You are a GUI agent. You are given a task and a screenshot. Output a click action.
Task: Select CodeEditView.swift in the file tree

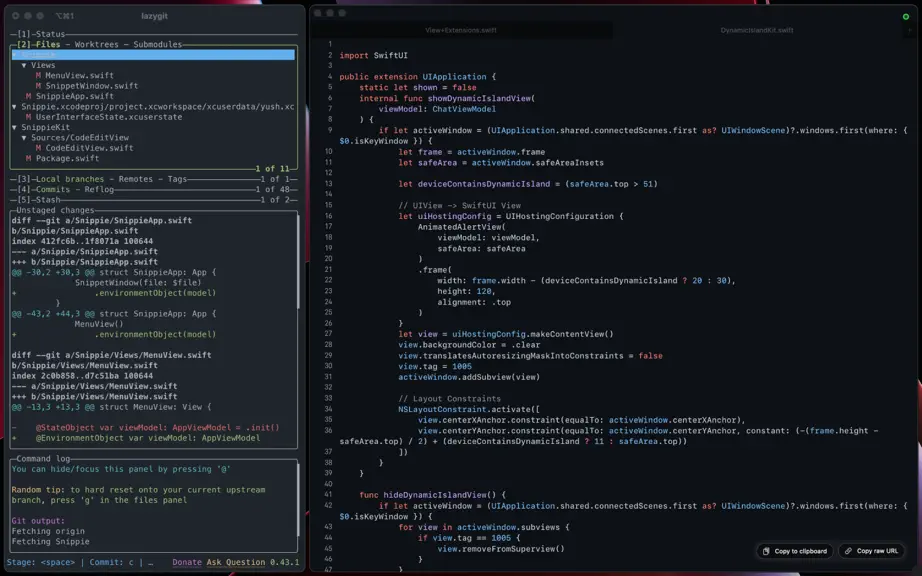tap(89, 148)
